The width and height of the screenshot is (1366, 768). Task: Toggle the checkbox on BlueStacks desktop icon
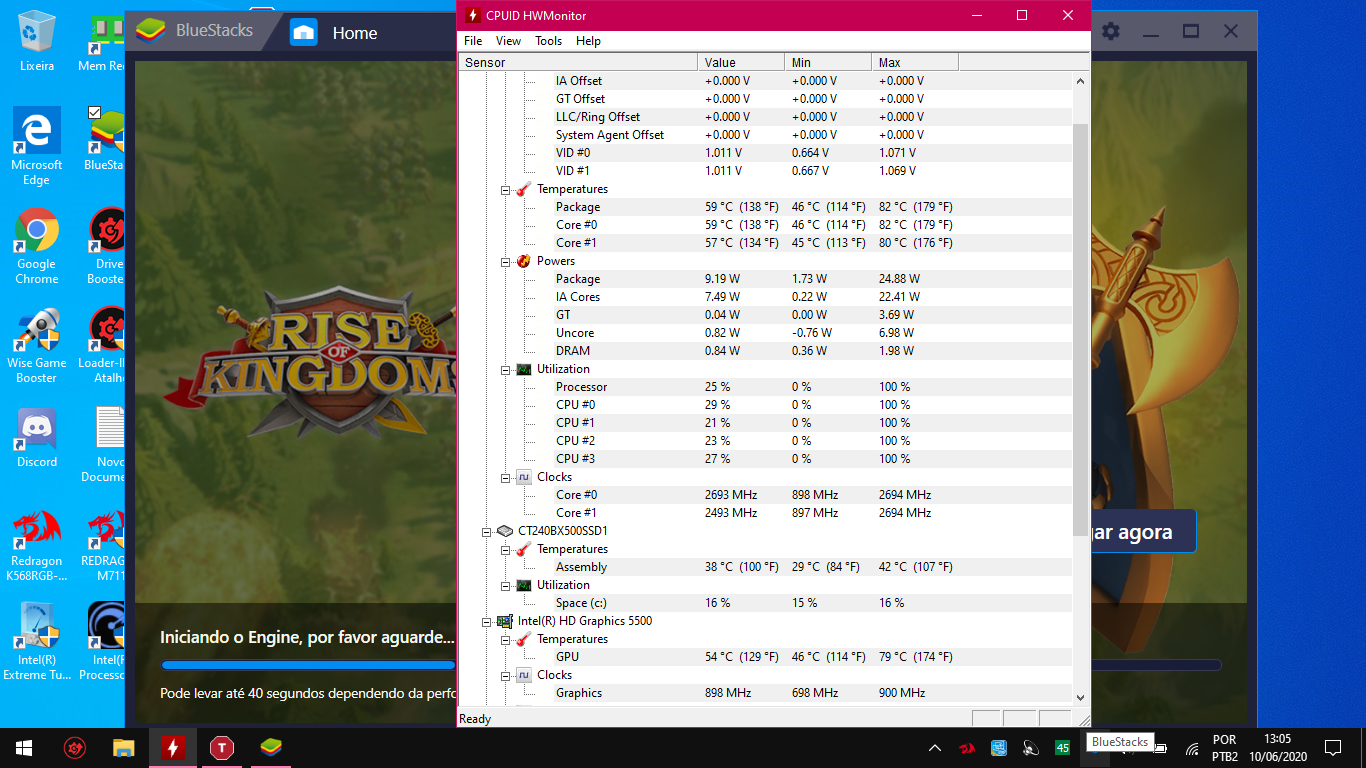click(x=94, y=112)
